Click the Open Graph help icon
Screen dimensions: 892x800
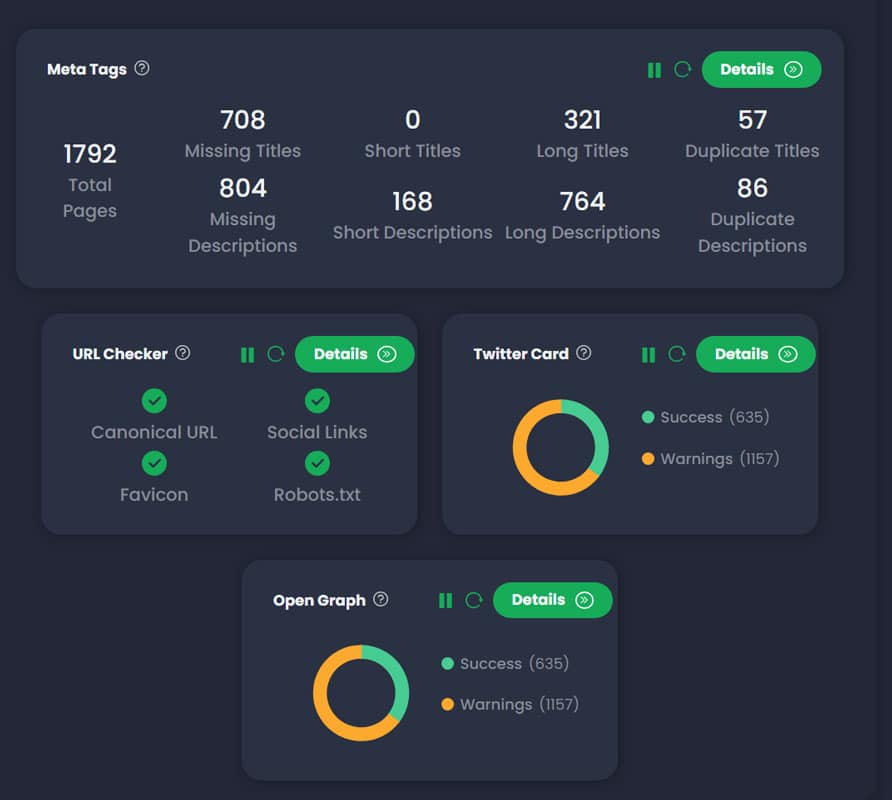click(x=381, y=599)
